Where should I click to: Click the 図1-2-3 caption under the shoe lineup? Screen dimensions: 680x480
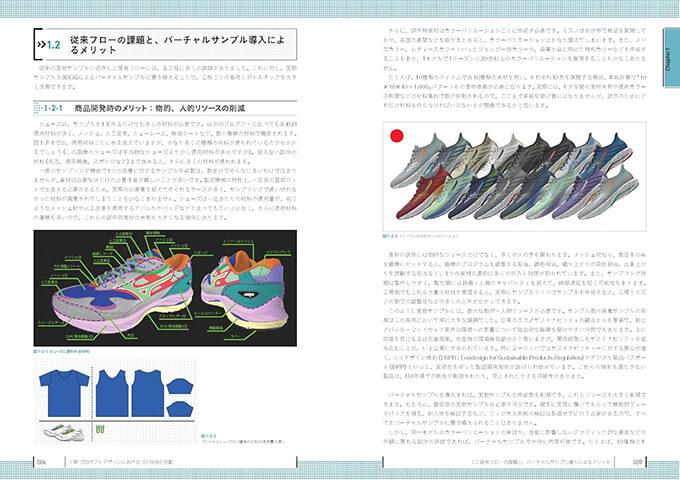tap(420, 236)
